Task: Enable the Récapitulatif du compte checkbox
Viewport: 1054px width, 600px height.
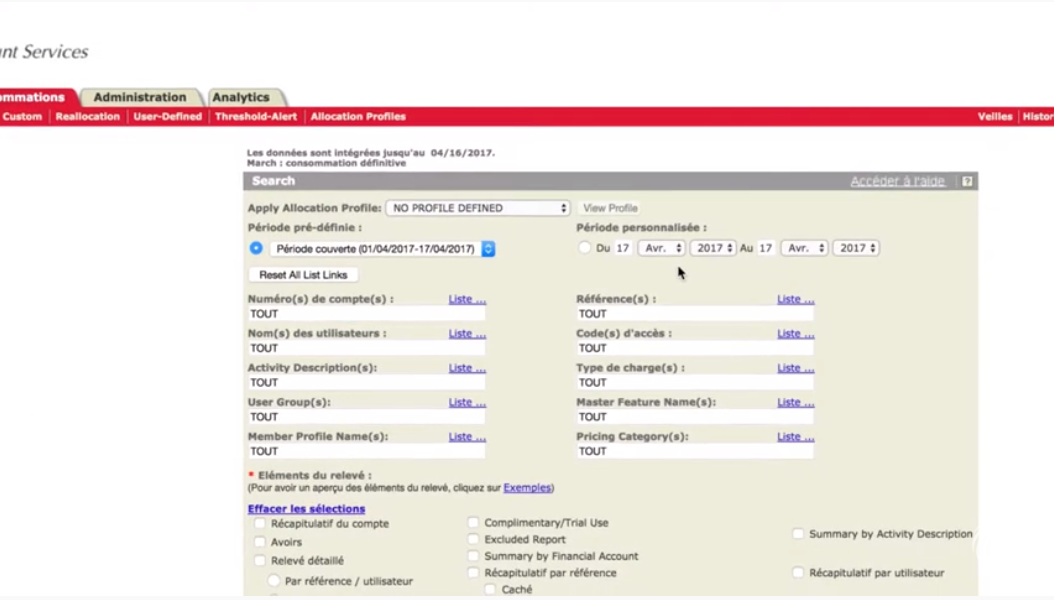Action: coord(260,523)
